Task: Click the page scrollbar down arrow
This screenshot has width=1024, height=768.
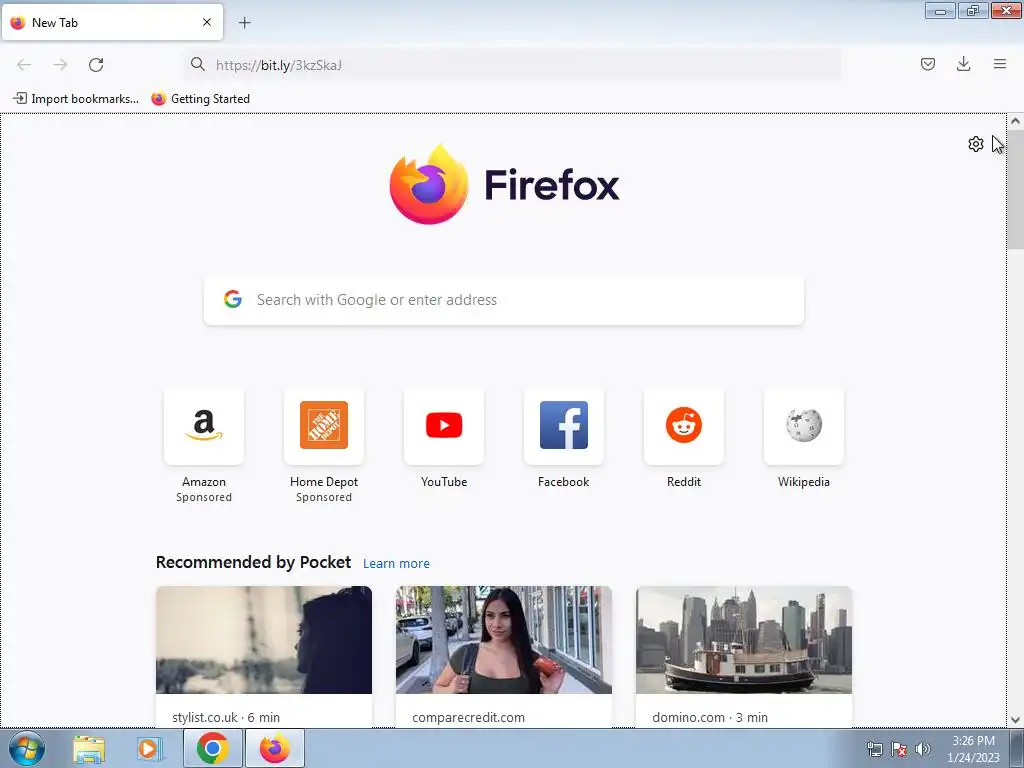Action: [1015, 720]
